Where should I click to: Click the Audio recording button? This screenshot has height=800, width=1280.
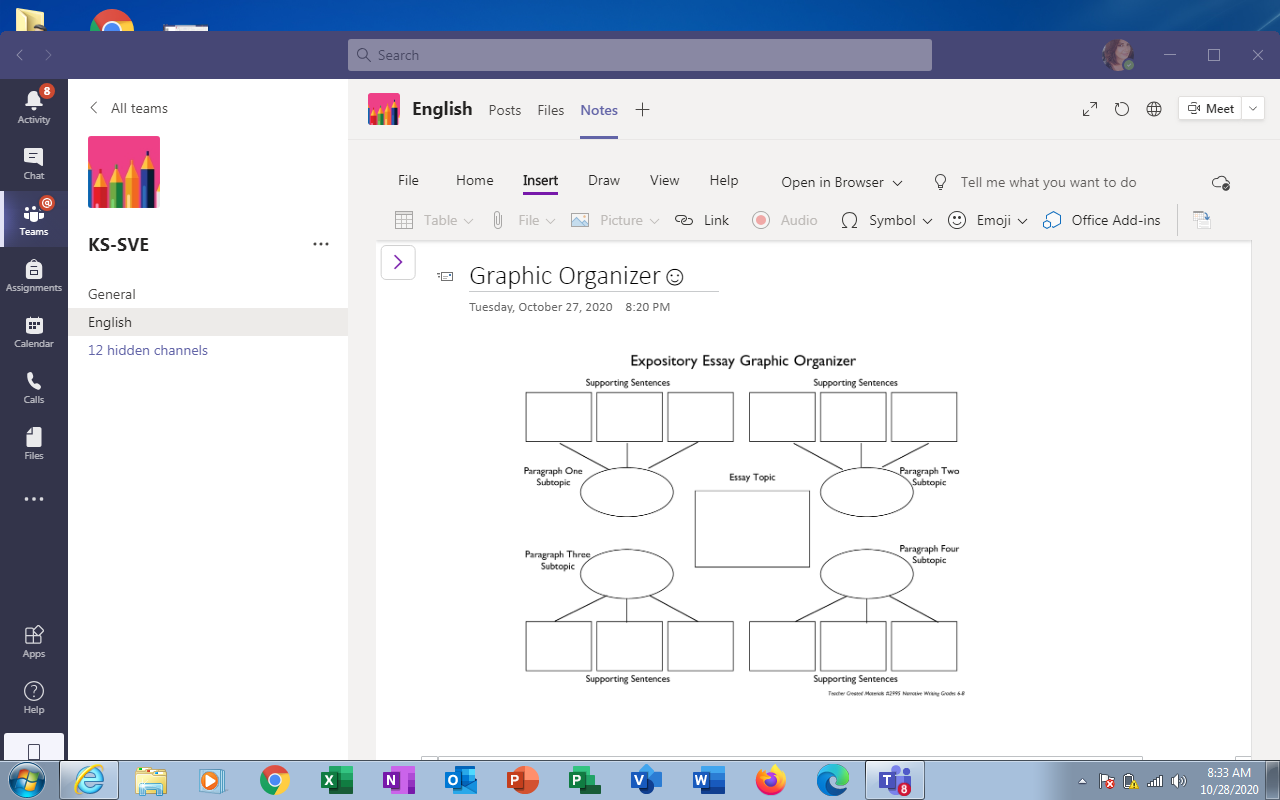[785, 220]
